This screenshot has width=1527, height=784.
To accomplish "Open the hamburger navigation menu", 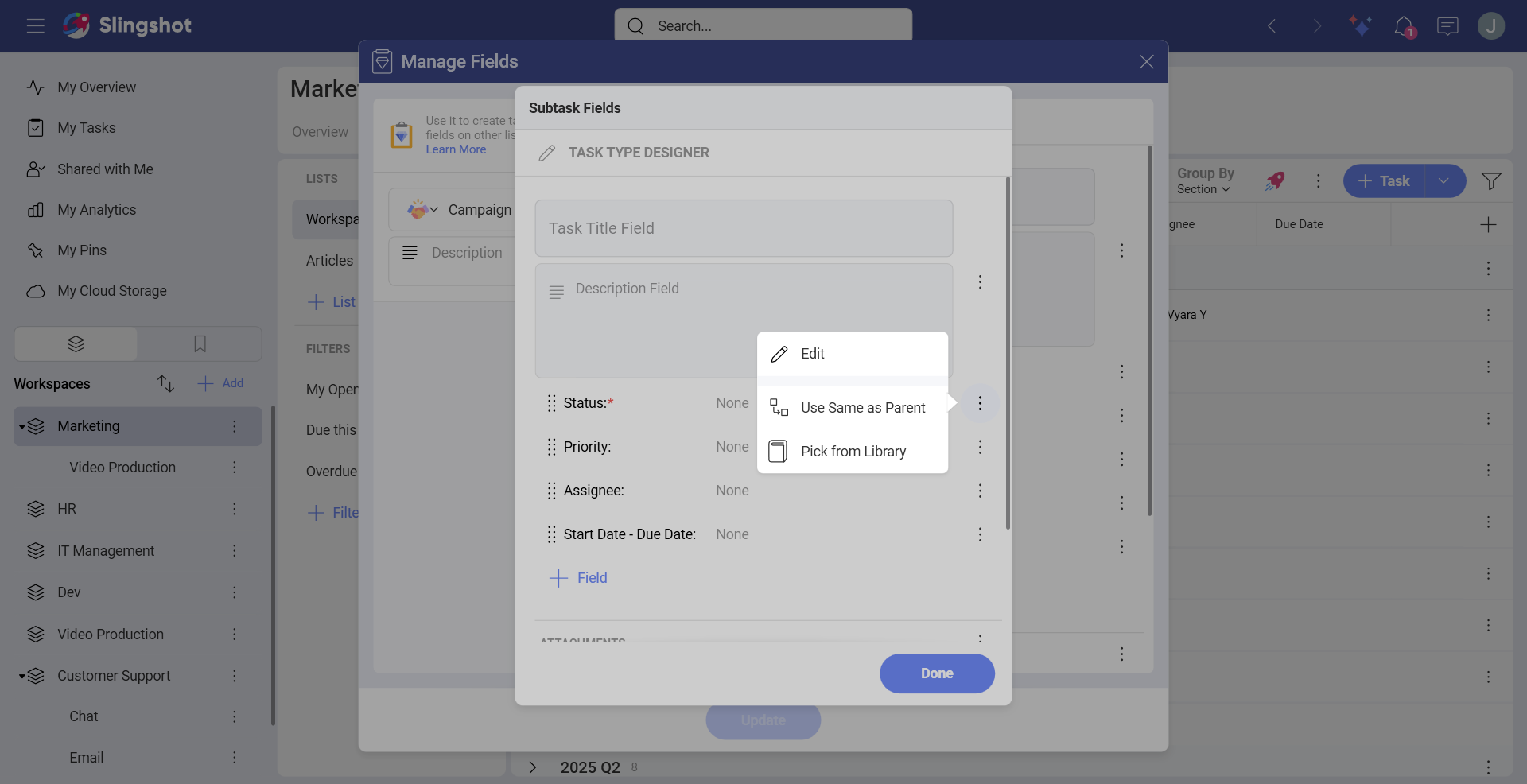I will coord(35,25).
